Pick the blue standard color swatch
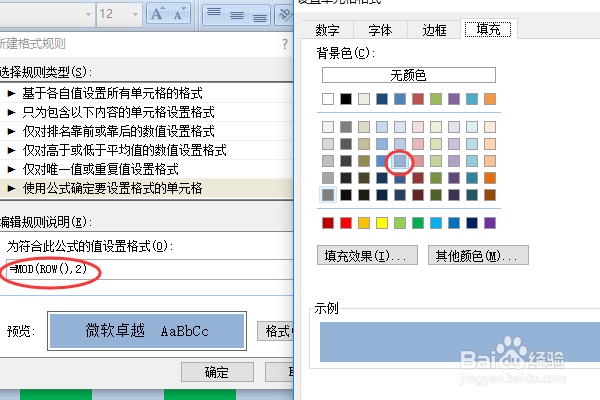 (x=454, y=223)
